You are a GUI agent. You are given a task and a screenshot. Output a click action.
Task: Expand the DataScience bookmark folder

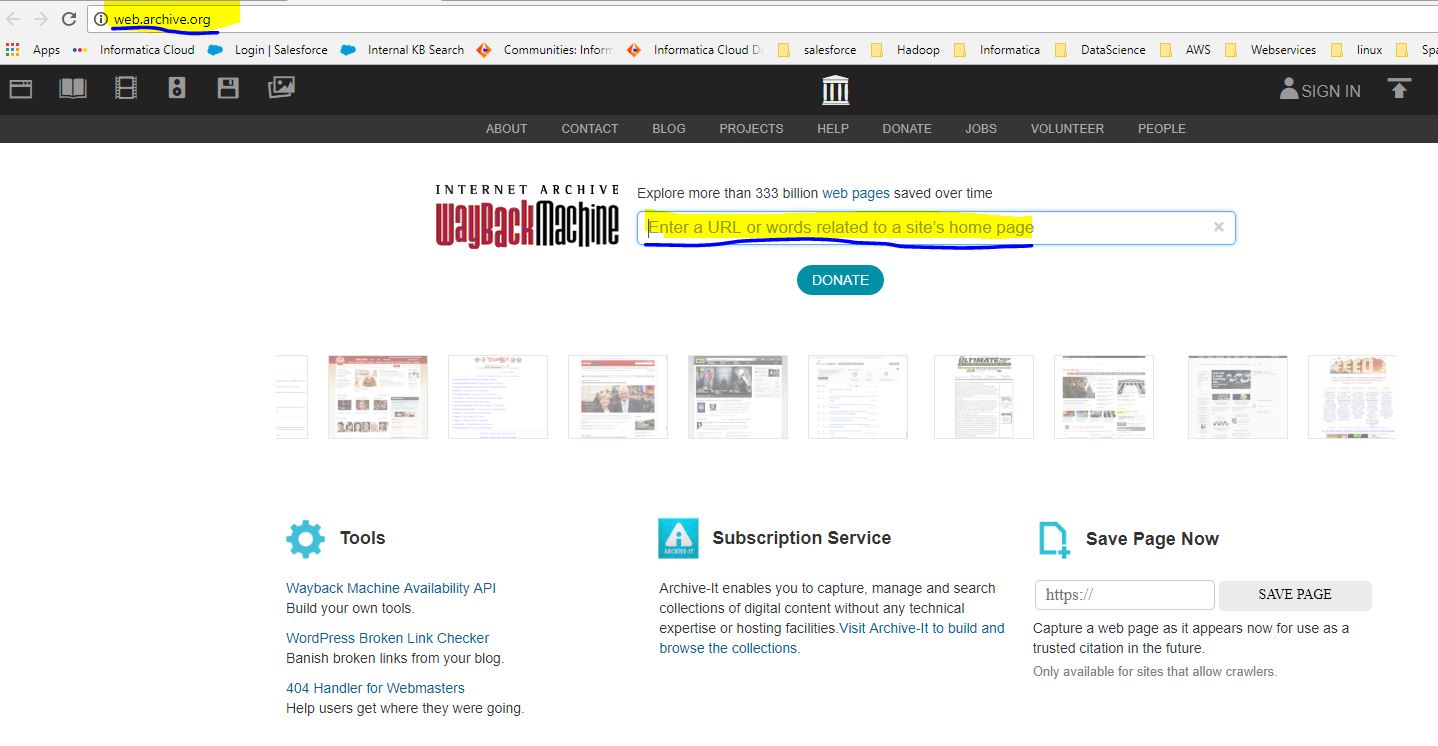pyautogui.click(x=1100, y=49)
